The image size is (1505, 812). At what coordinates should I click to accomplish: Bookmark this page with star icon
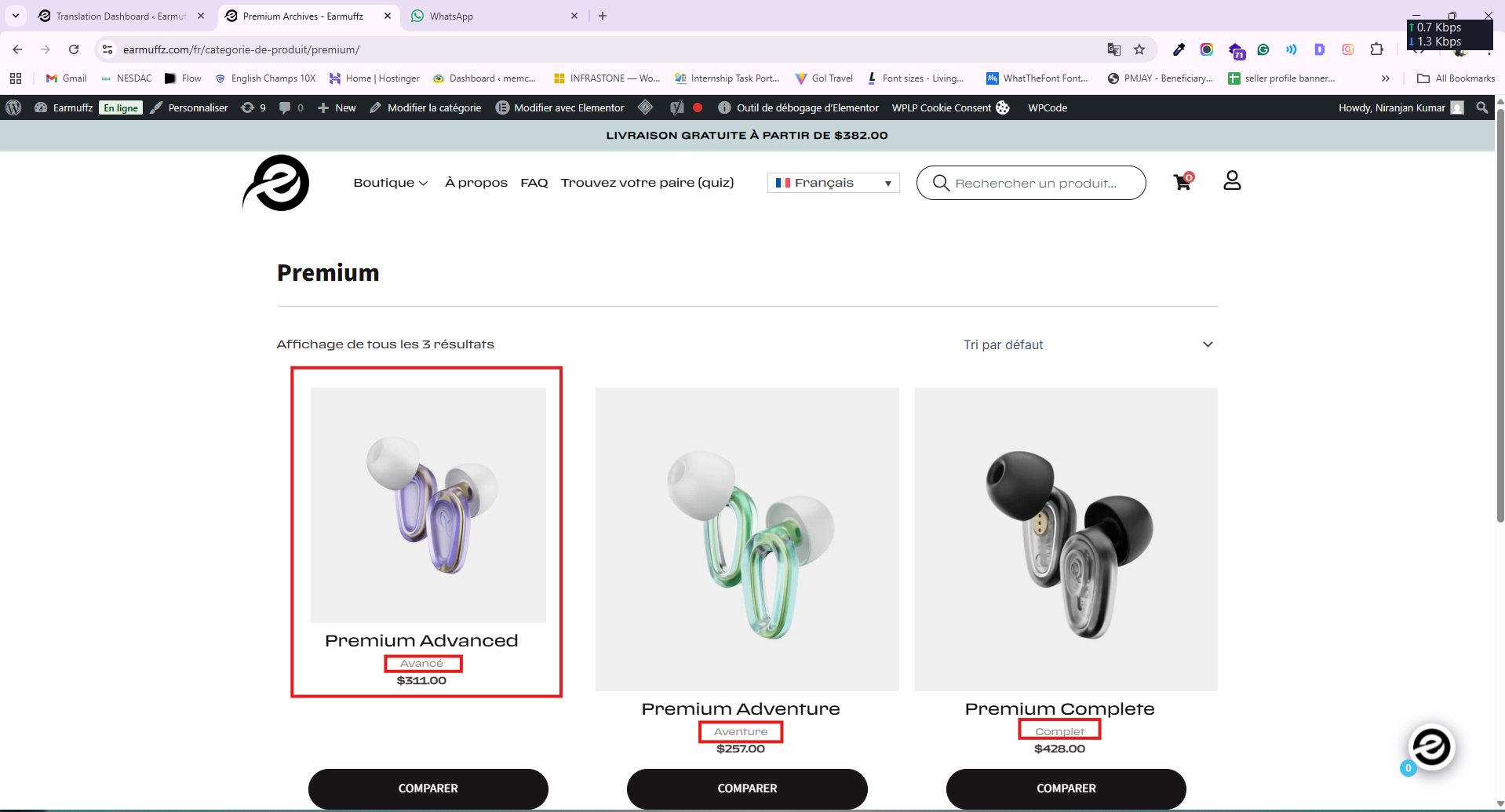(x=1139, y=49)
